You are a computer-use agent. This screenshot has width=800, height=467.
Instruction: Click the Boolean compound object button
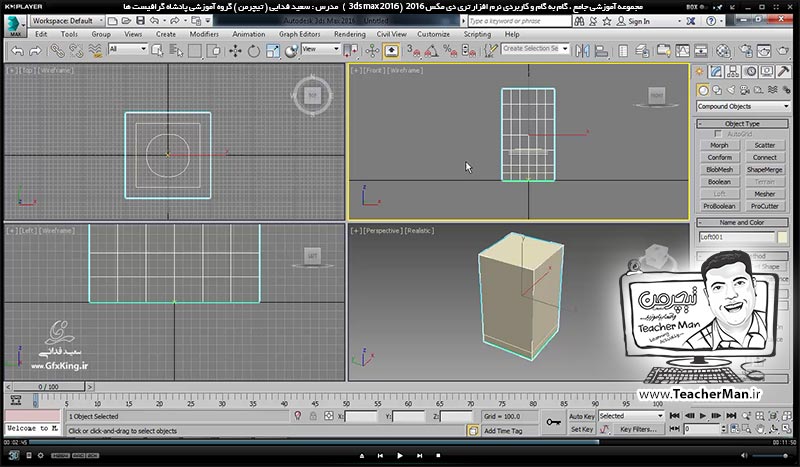click(x=719, y=182)
